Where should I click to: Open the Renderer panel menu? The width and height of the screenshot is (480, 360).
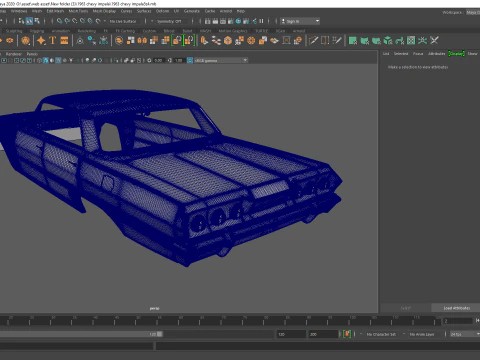click(x=14, y=54)
